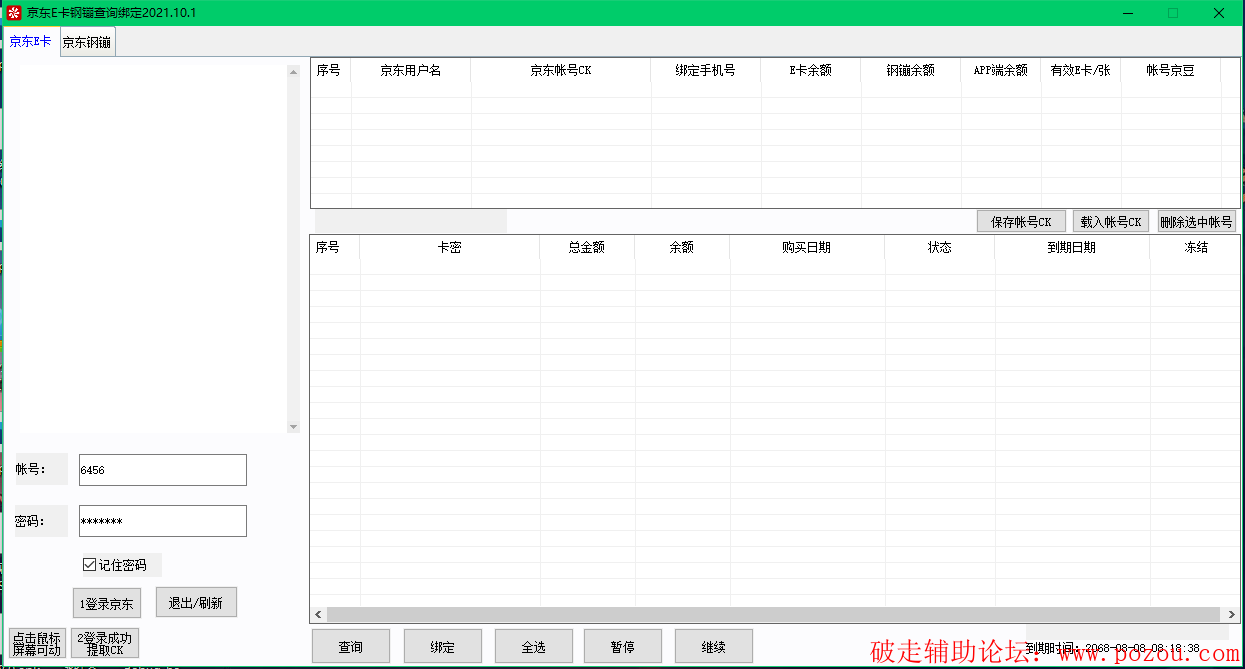Click the 退出/刷新 button

click(196, 603)
